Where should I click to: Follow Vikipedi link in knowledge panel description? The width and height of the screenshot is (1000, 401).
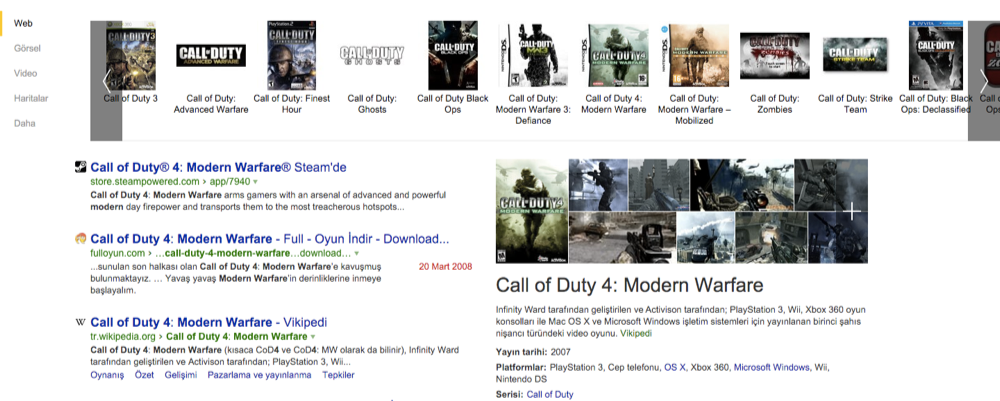click(x=636, y=333)
